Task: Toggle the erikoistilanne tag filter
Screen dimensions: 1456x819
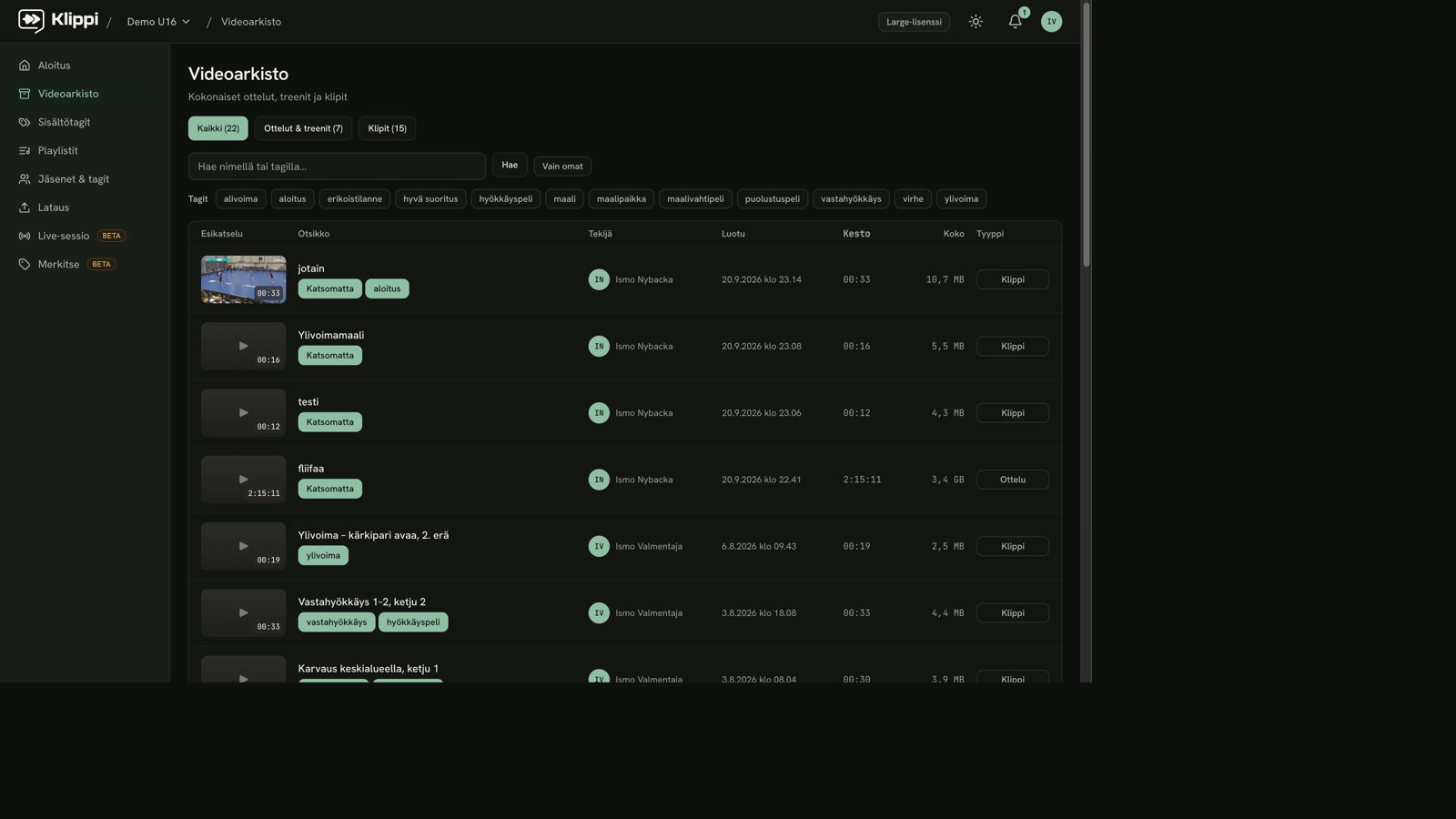Action: pos(355,198)
